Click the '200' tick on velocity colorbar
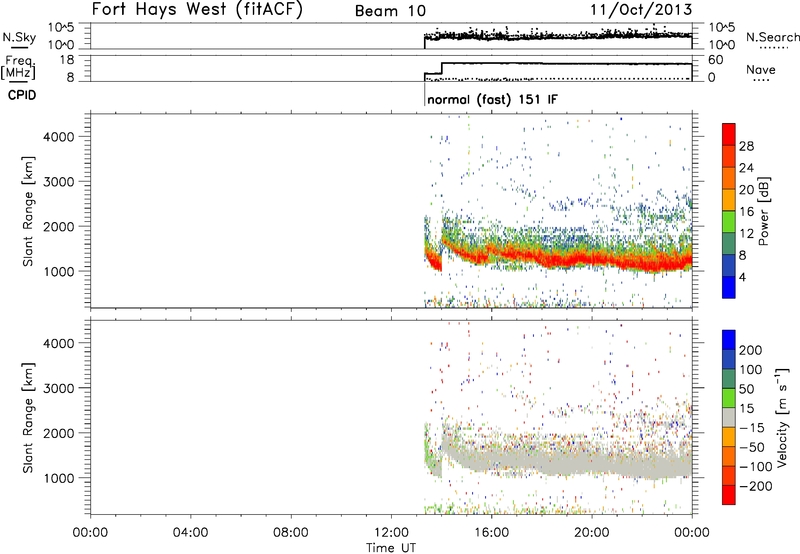Screen dimensions: 800x554 pyautogui.click(x=751, y=350)
